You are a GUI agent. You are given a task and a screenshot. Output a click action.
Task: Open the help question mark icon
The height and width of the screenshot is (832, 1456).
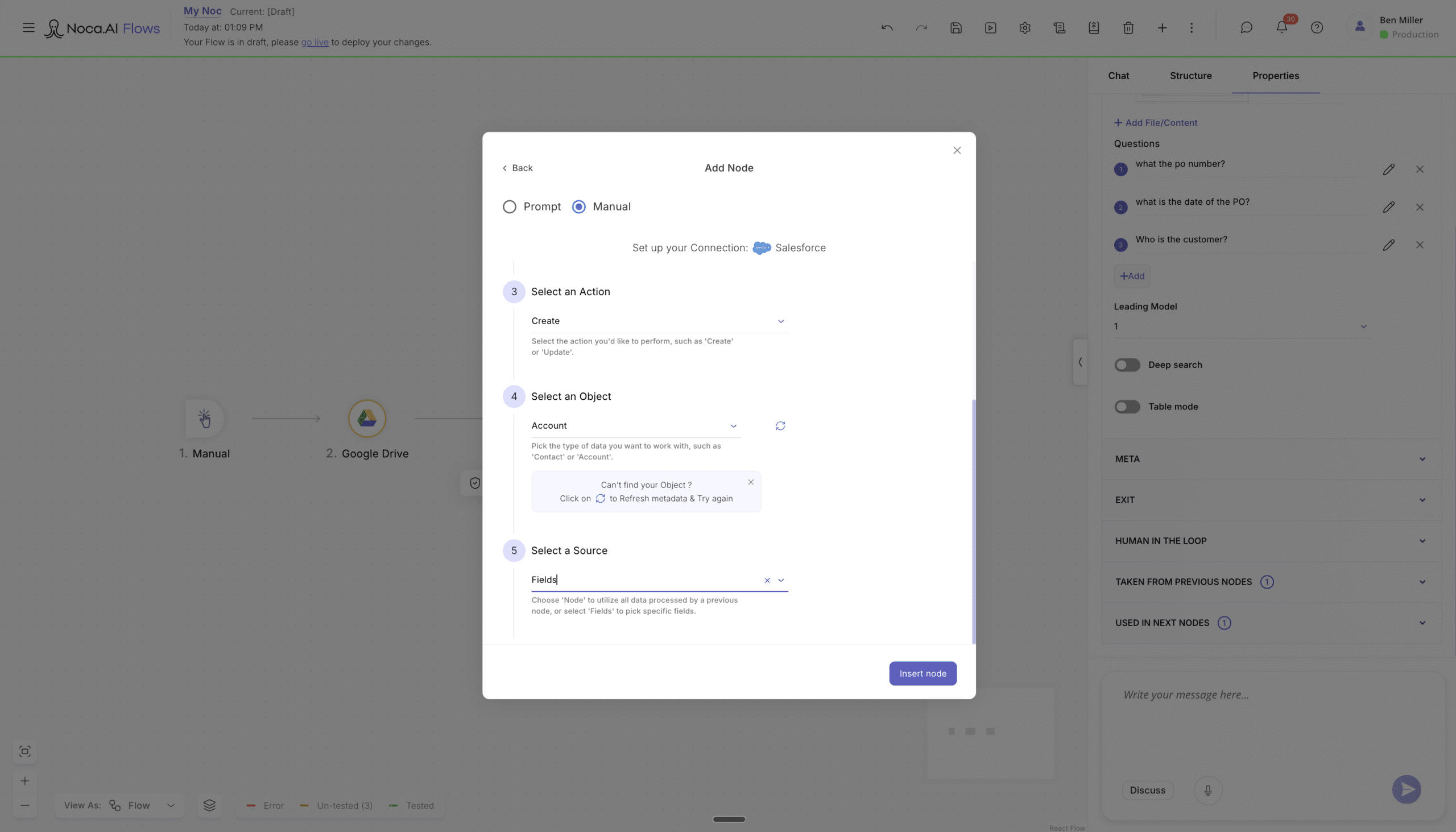point(1317,27)
